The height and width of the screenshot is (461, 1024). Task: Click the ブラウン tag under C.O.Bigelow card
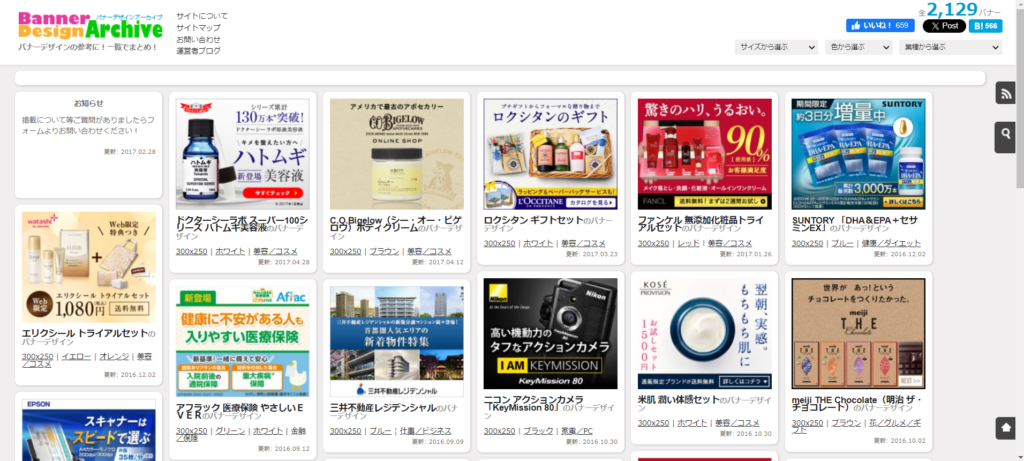(x=384, y=251)
